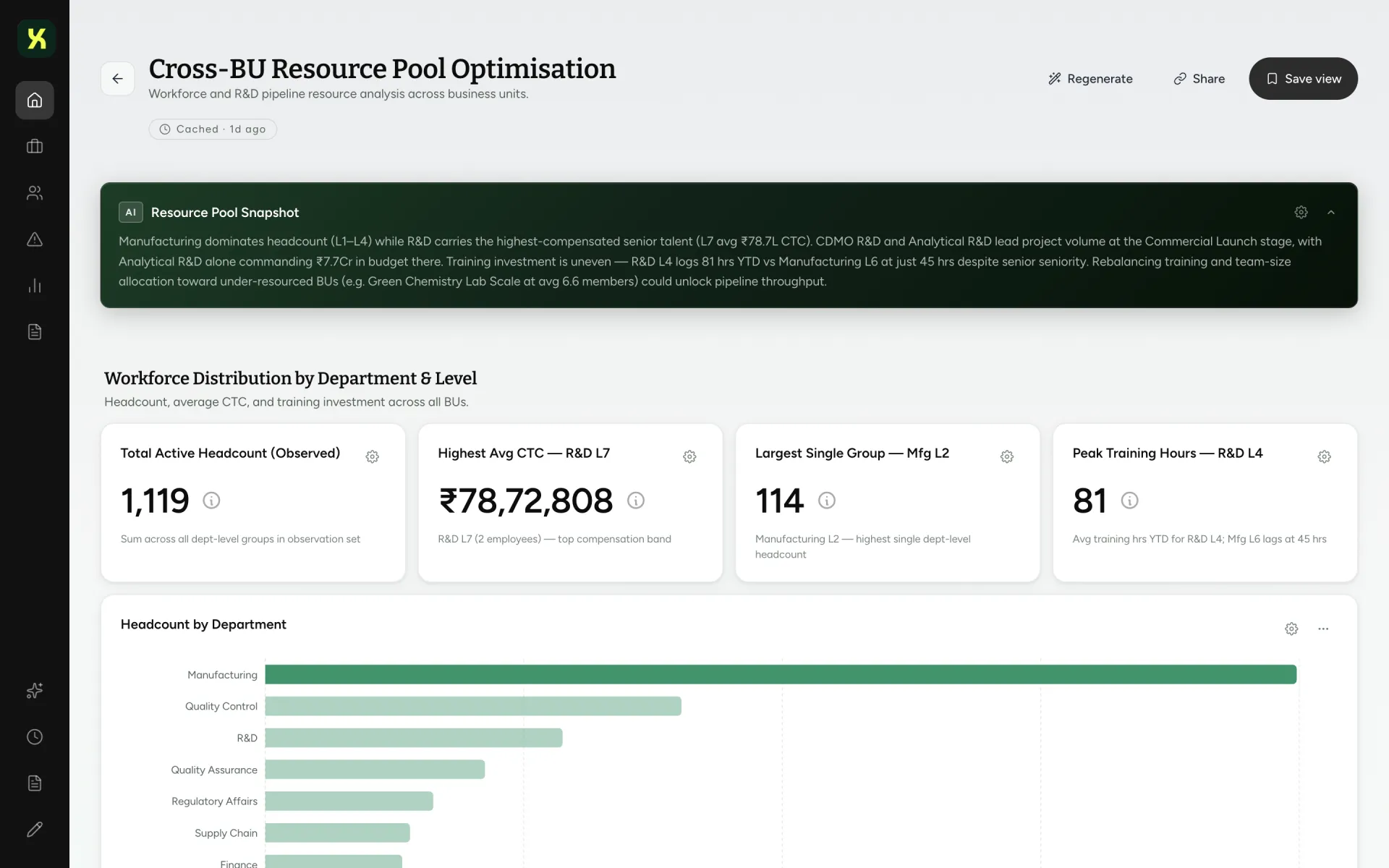Screen dimensions: 1389x868
Task: Open the clock history sidebar icon
Action: coord(35,737)
